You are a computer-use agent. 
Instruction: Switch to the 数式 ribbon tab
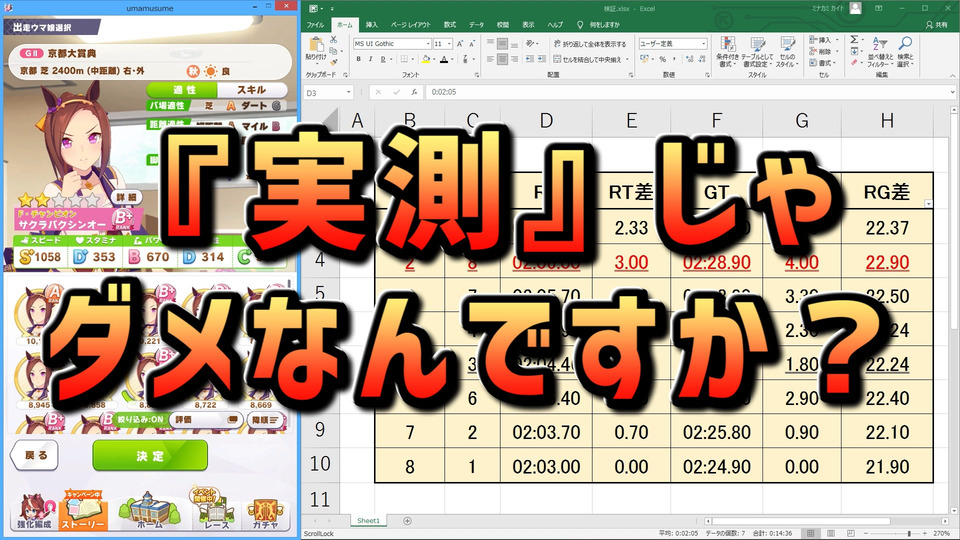tap(450, 25)
